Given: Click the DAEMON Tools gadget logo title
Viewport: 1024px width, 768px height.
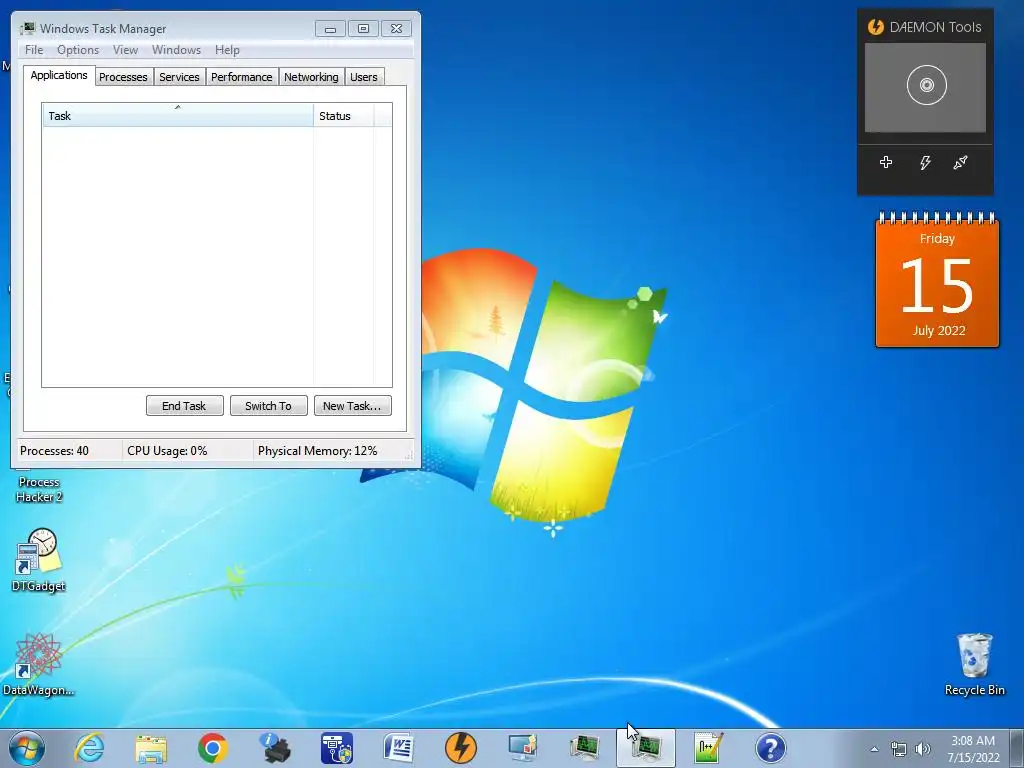Looking at the screenshot, I should click(x=924, y=27).
